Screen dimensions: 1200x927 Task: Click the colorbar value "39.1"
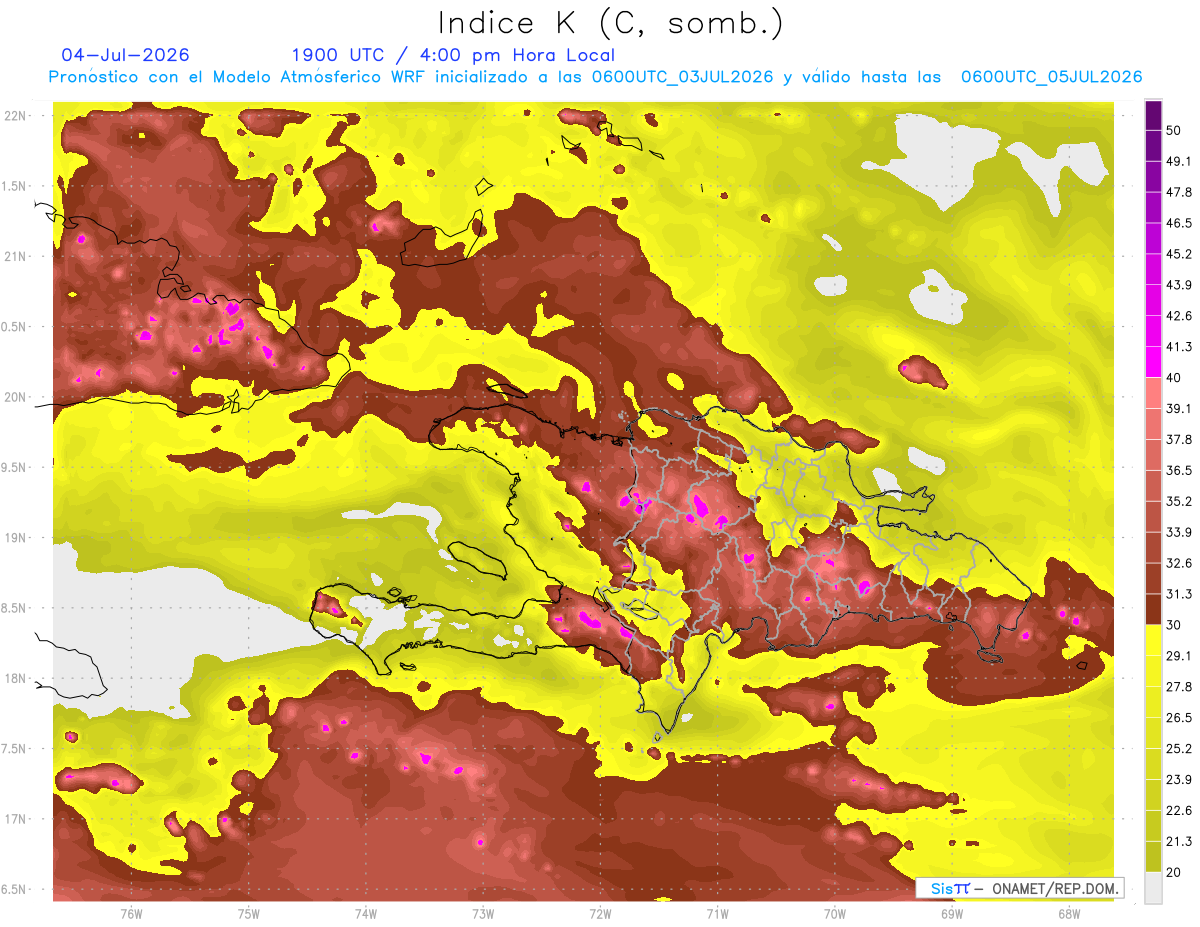[x=1180, y=408]
